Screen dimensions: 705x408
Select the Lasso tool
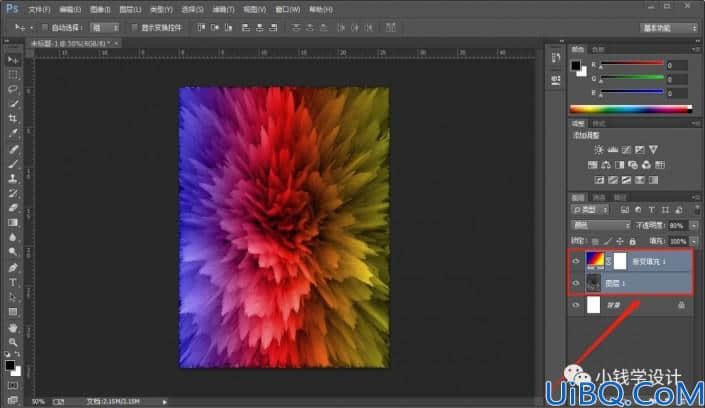click(x=13, y=89)
